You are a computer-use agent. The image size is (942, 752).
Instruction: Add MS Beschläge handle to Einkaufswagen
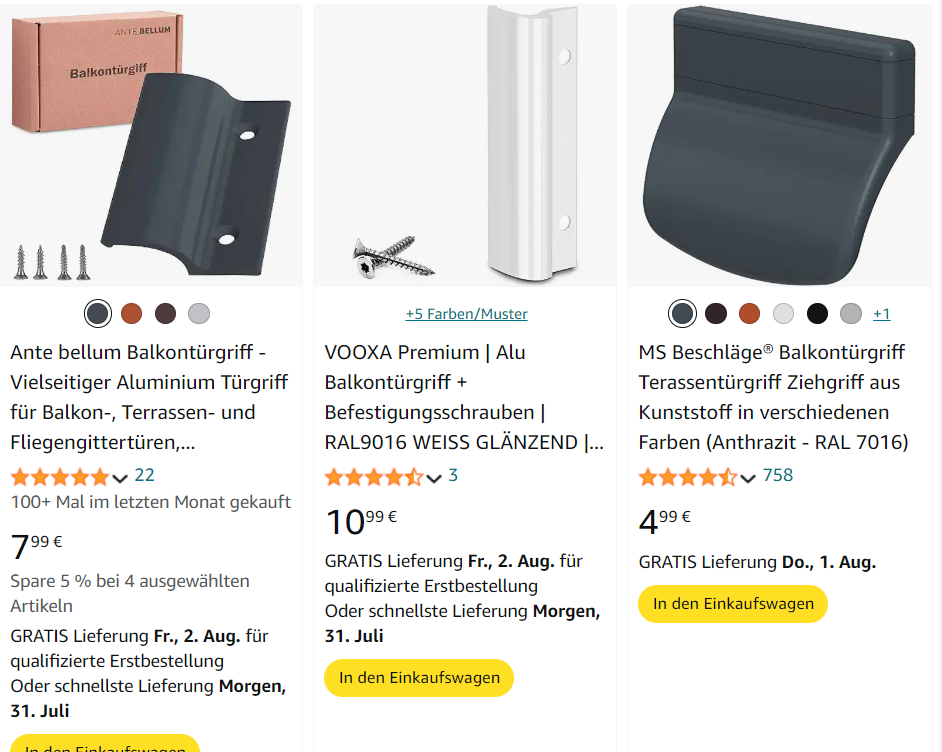(x=733, y=604)
